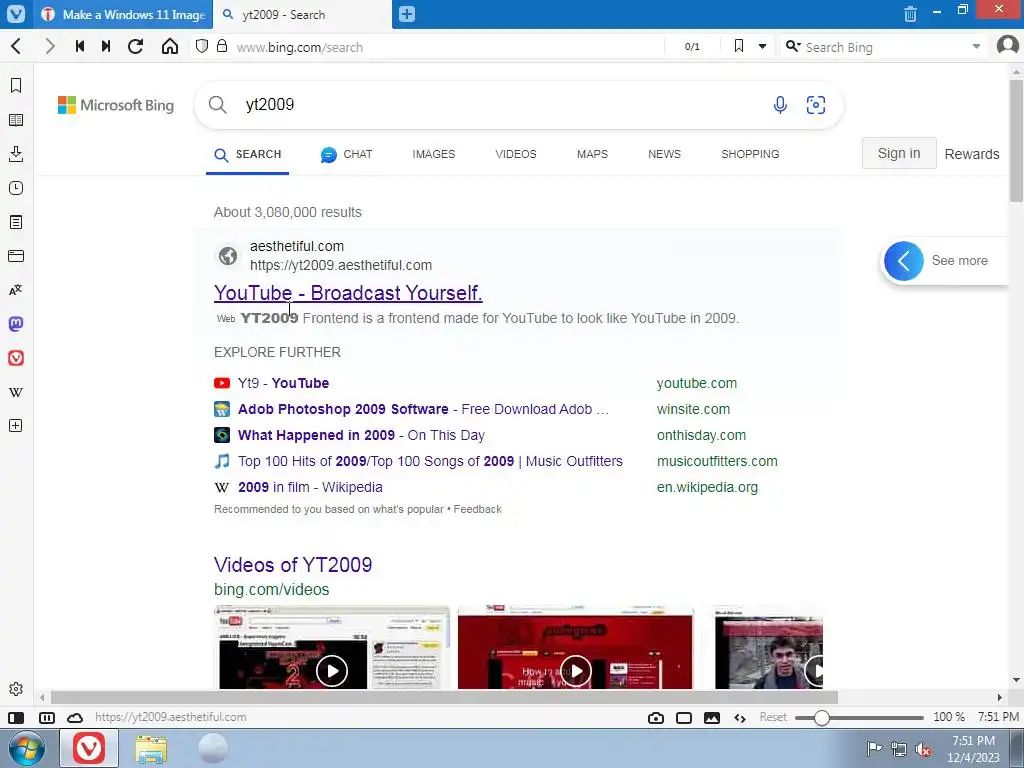
Task: Open the Mastodon web panel
Action: pyautogui.click(x=16, y=324)
